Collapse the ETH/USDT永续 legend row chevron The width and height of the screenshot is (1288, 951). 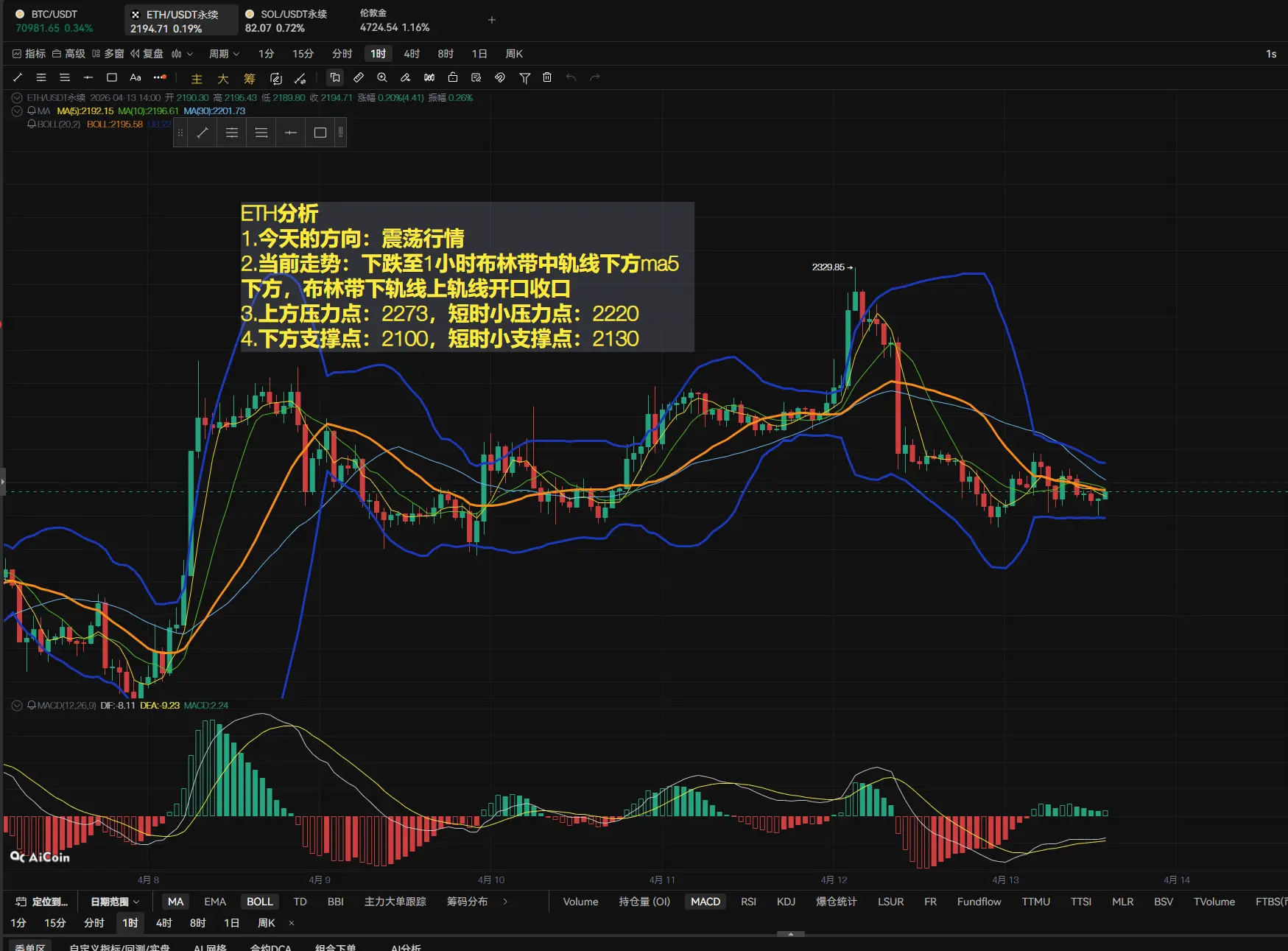point(17,98)
